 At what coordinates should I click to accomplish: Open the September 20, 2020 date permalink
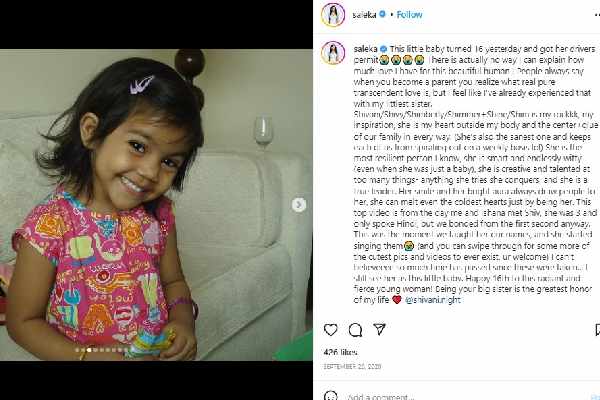click(352, 366)
